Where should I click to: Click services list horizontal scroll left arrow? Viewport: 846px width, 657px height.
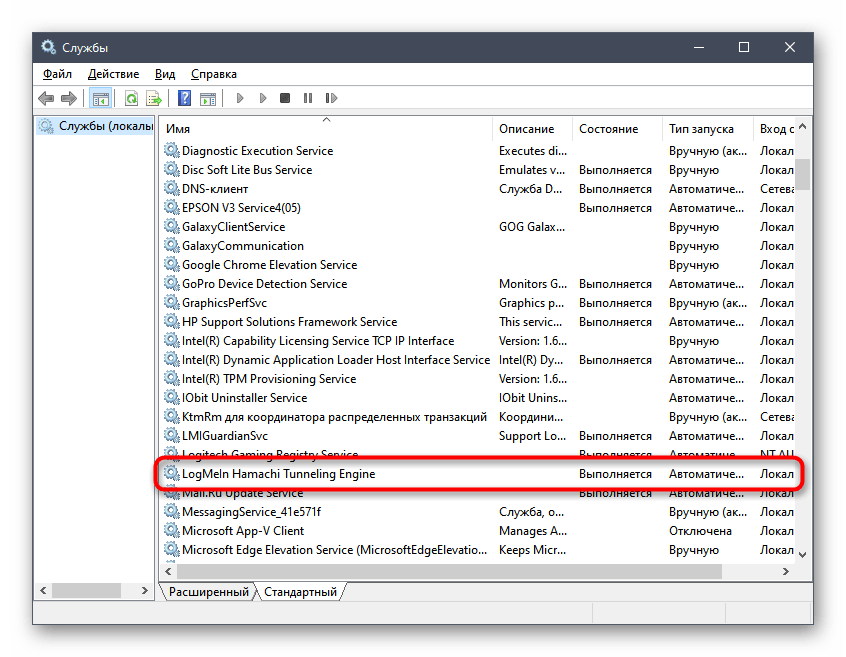click(168, 571)
